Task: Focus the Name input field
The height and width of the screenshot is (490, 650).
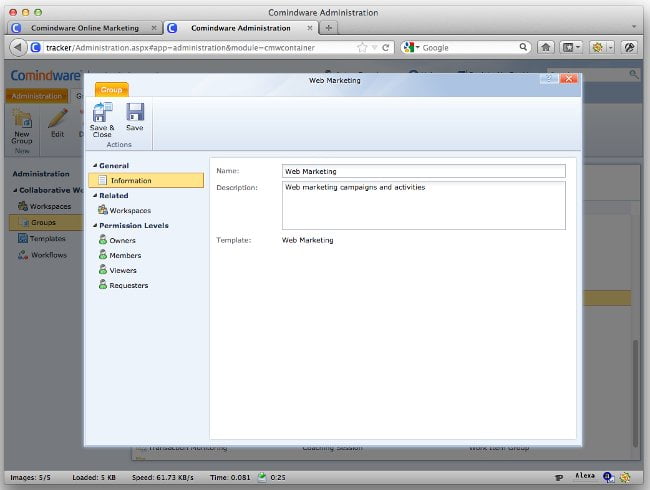Action: click(x=424, y=171)
